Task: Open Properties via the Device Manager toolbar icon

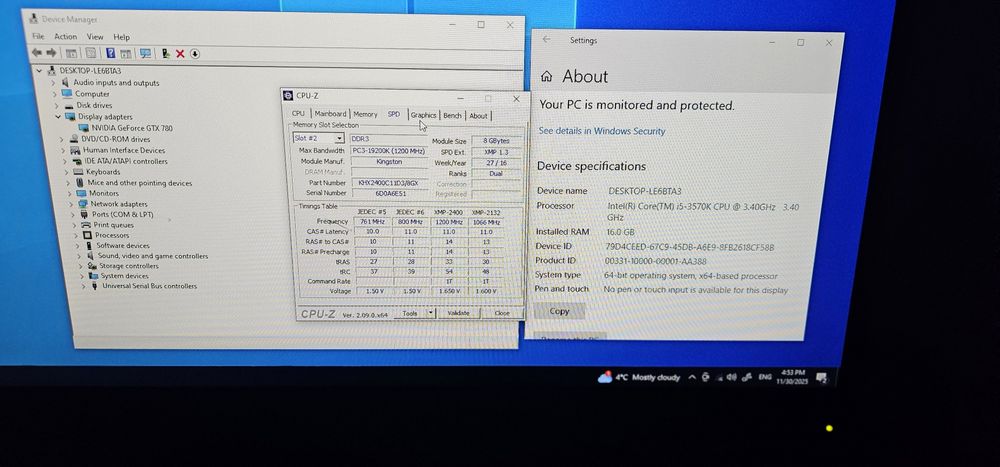Action: click(x=91, y=54)
